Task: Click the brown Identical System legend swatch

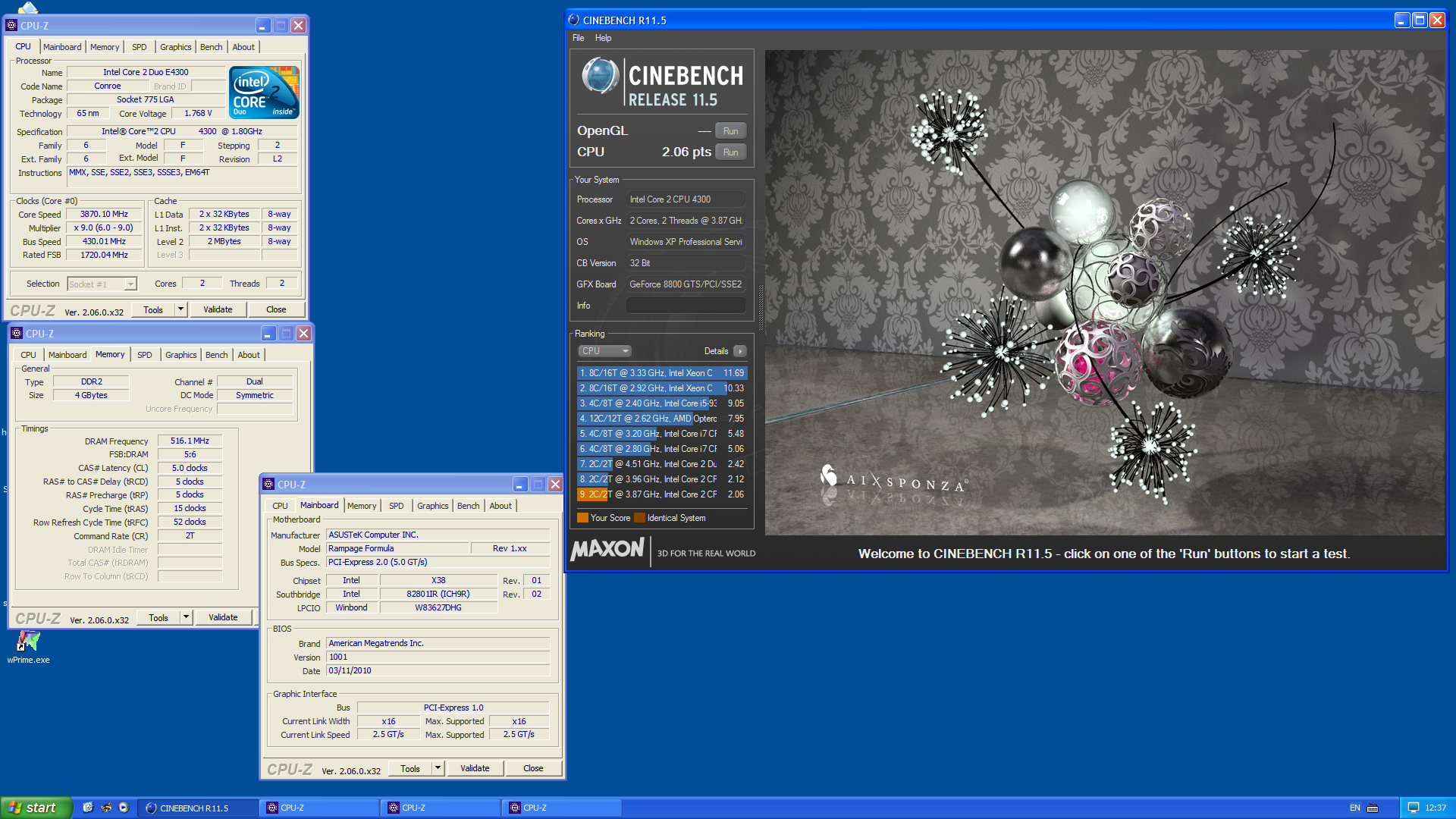Action: click(x=639, y=518)
